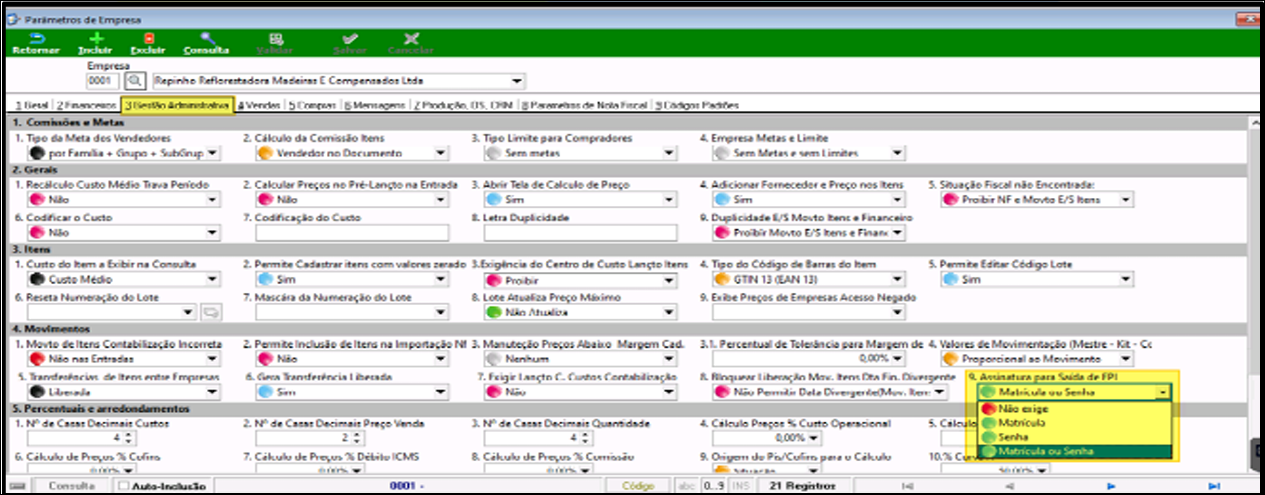The image size is (1265, 495).
Task: Click the Validar toolbar icon
Action: [x=275, y=38]
